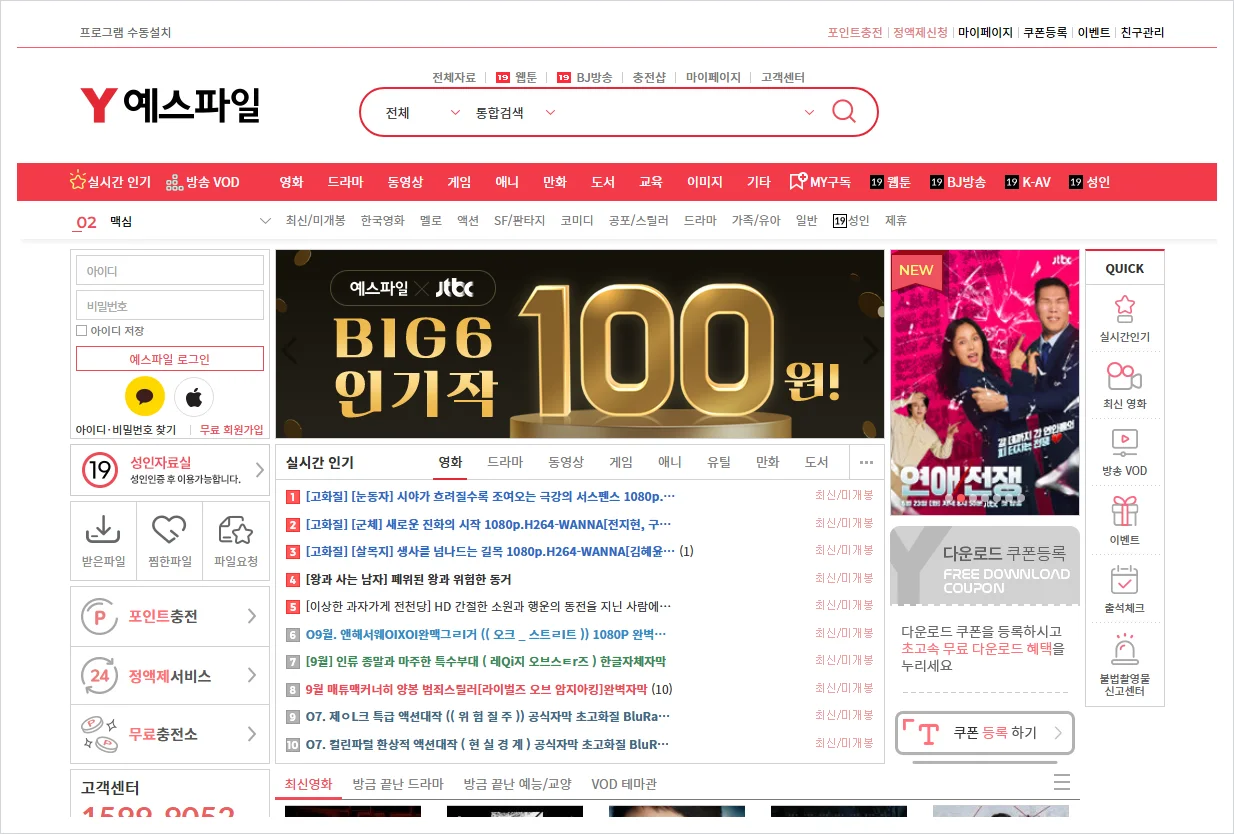Expand the 맥심 ranking ticker dropdown
Viewport: 1234px width, 834px height.
[x=265, y=221]
